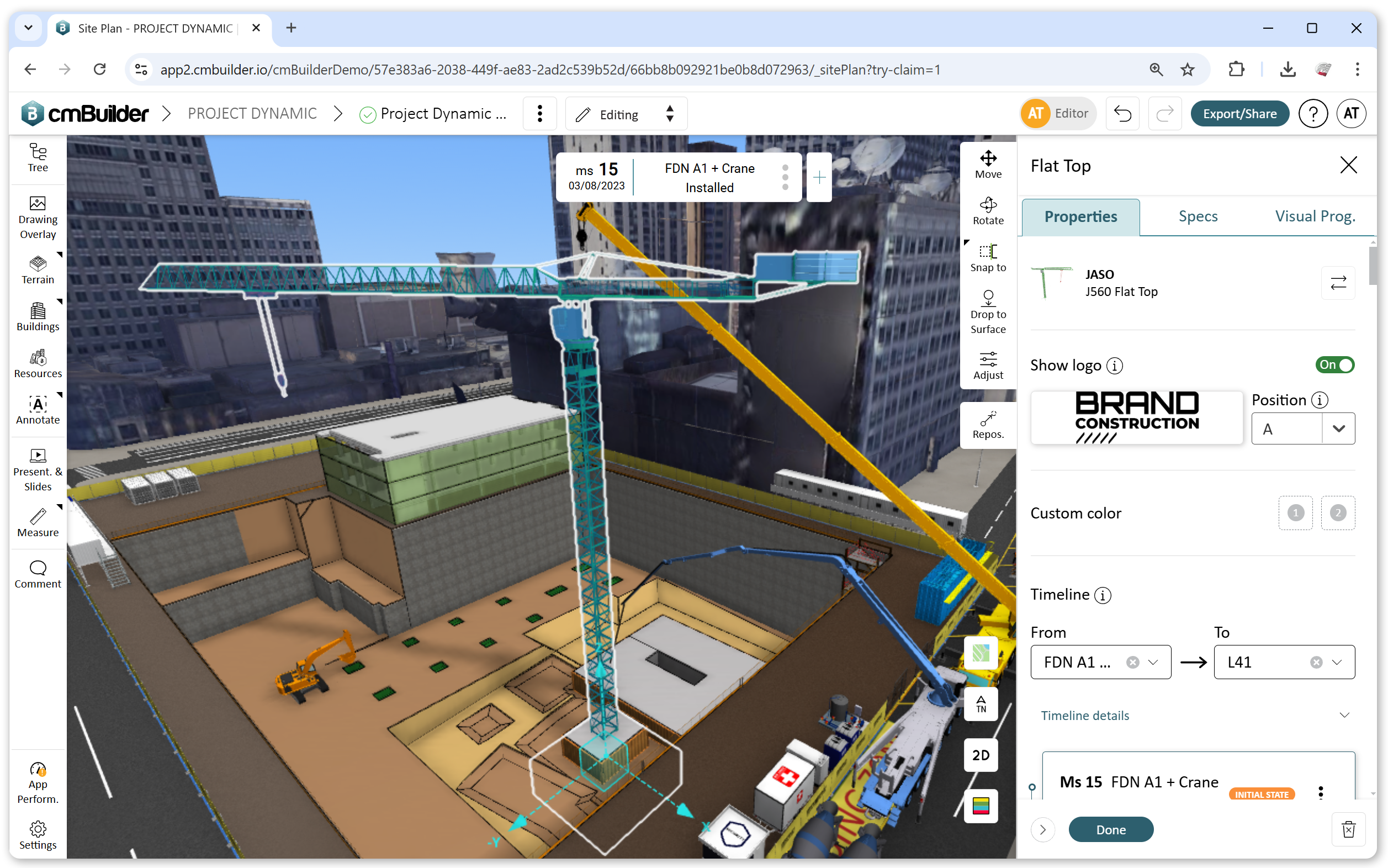1388x868 pixels.
Task: Select the Annotate tool
Action: [38, 410]
